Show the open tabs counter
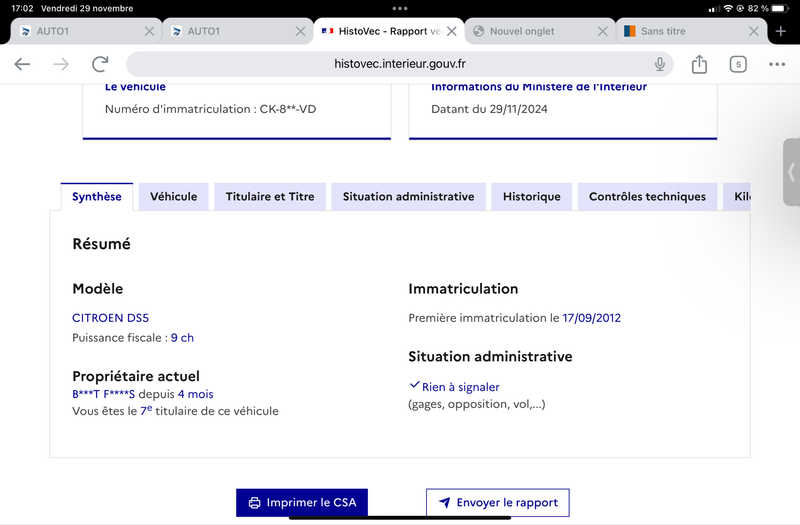The image size is (800, 525). click(x=738, y=64)
